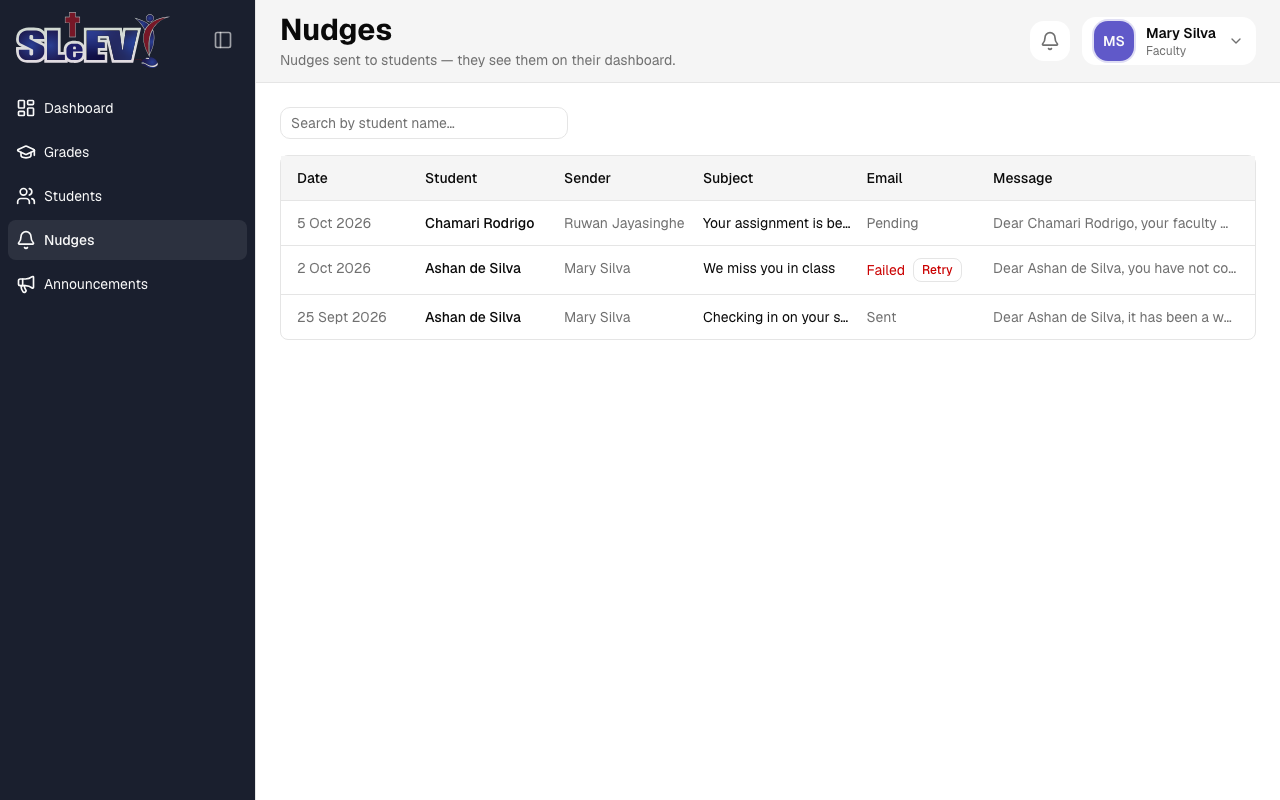Click the date 5 Oct 2026
The width and height of the screenshot is (1280, 800).
click(x=334, y=223)
